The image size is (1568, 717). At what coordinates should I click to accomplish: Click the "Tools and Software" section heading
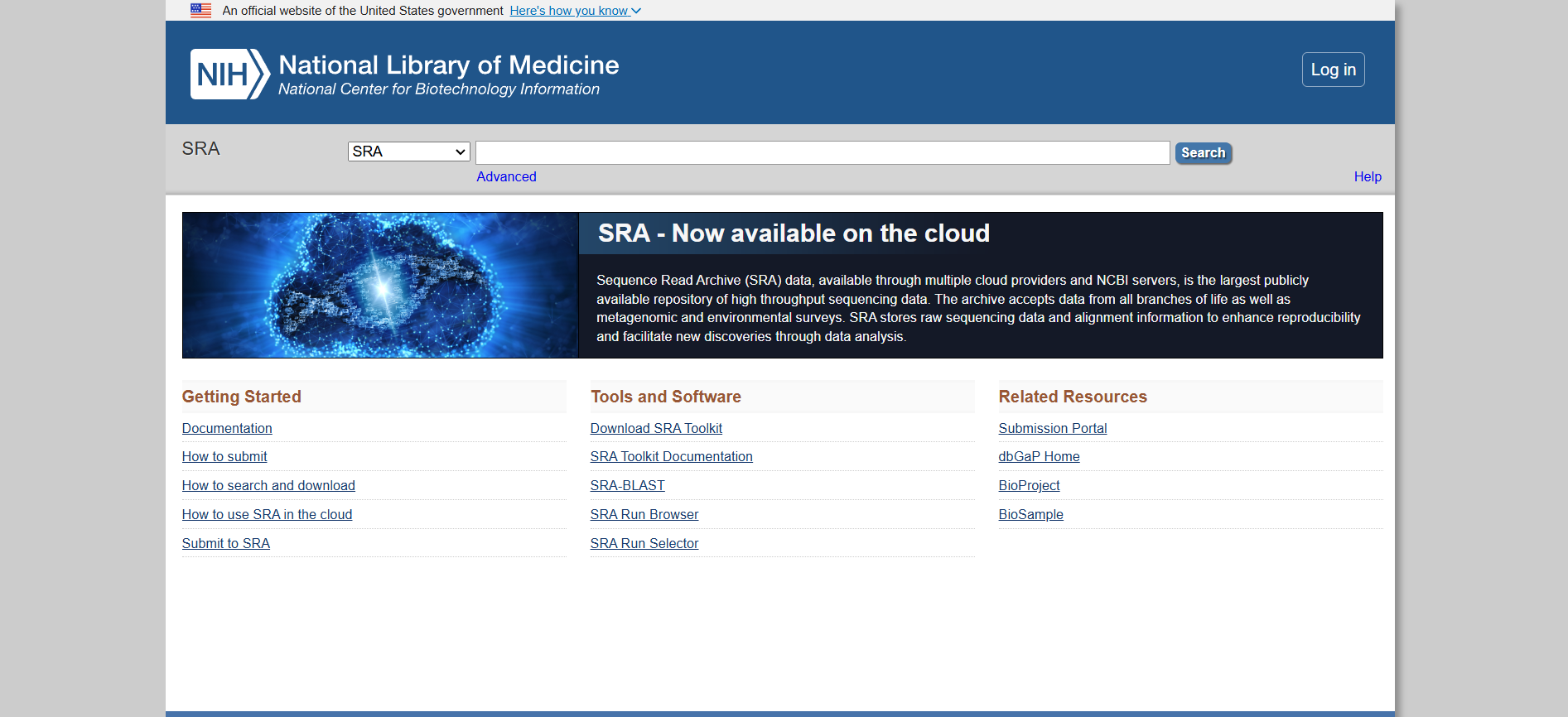click(x=666, y=397)
